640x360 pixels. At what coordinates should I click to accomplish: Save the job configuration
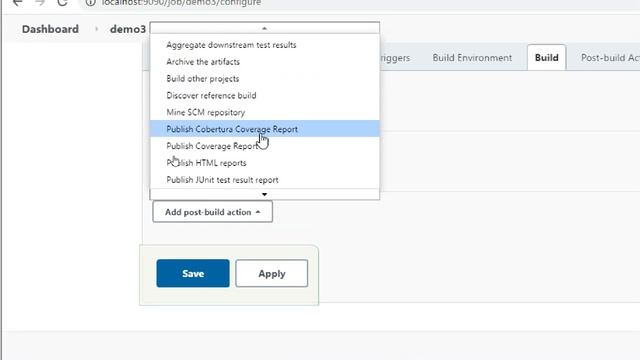click(x=193, y=273)
